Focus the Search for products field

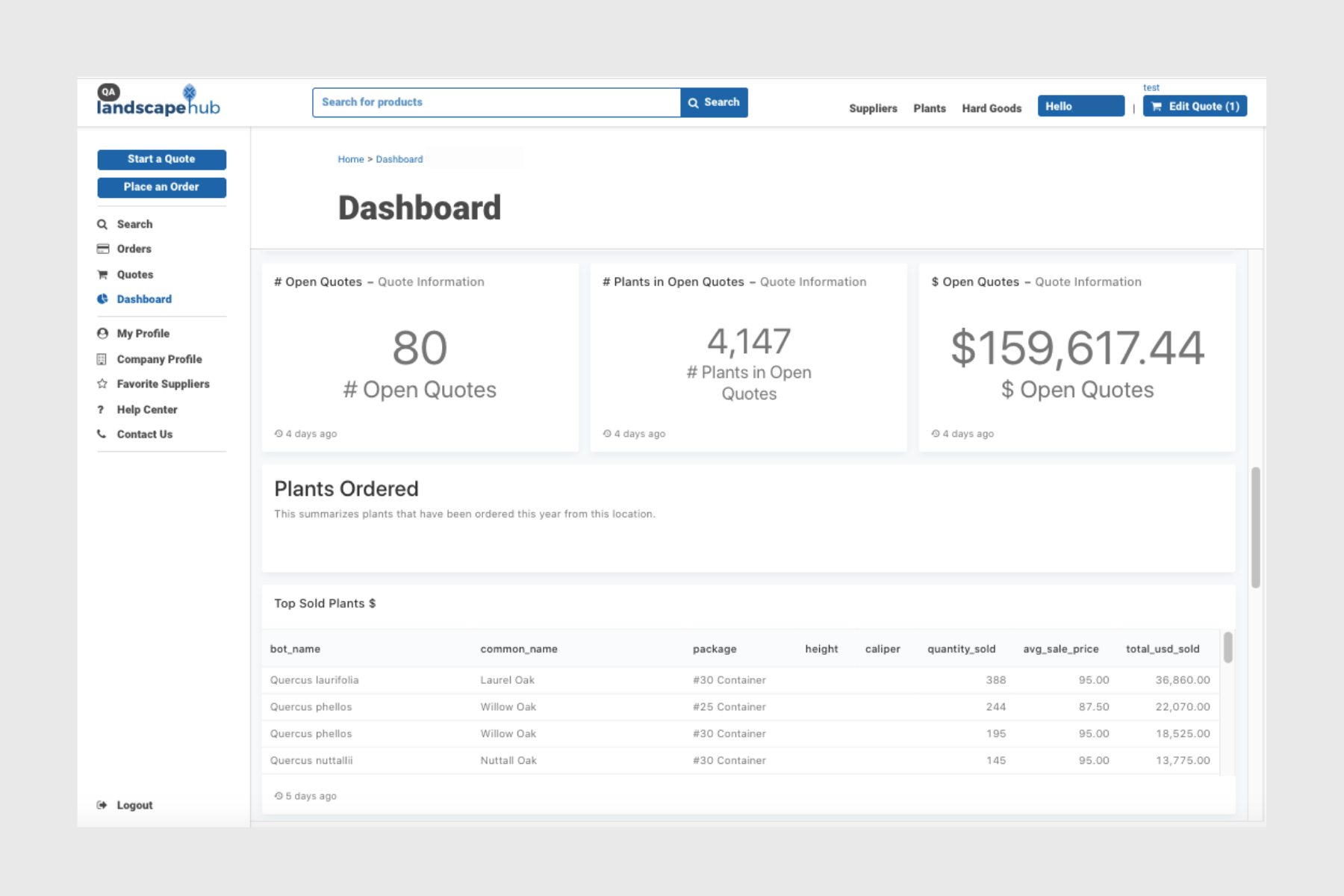coord(497,102)
